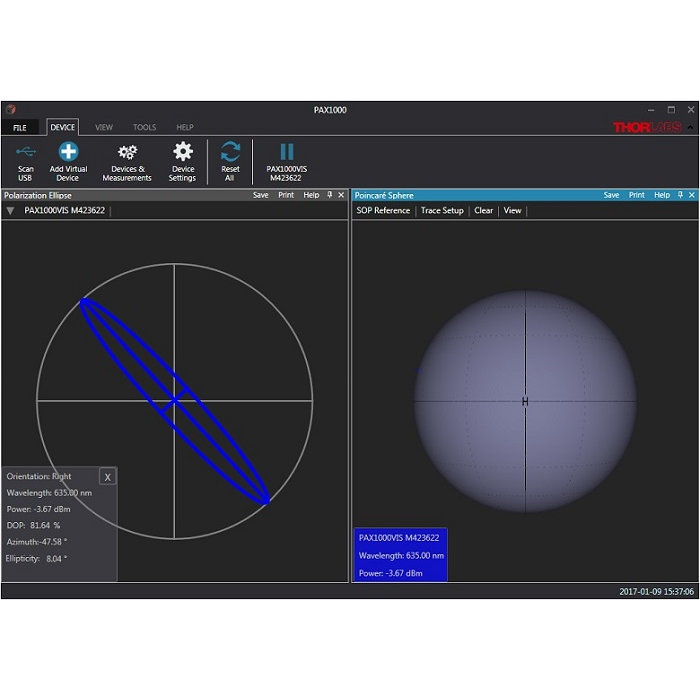
Task: Pause PAX1000VIS M423622 measurement
Action: click(287, 152)
